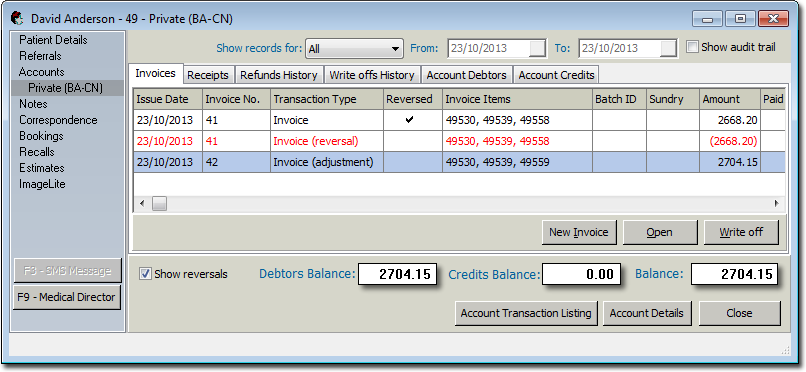Screen dimensions: 806x372
Task: Click amount 2704.15 in the adjustment row
Action: click(x=737, y=162)
